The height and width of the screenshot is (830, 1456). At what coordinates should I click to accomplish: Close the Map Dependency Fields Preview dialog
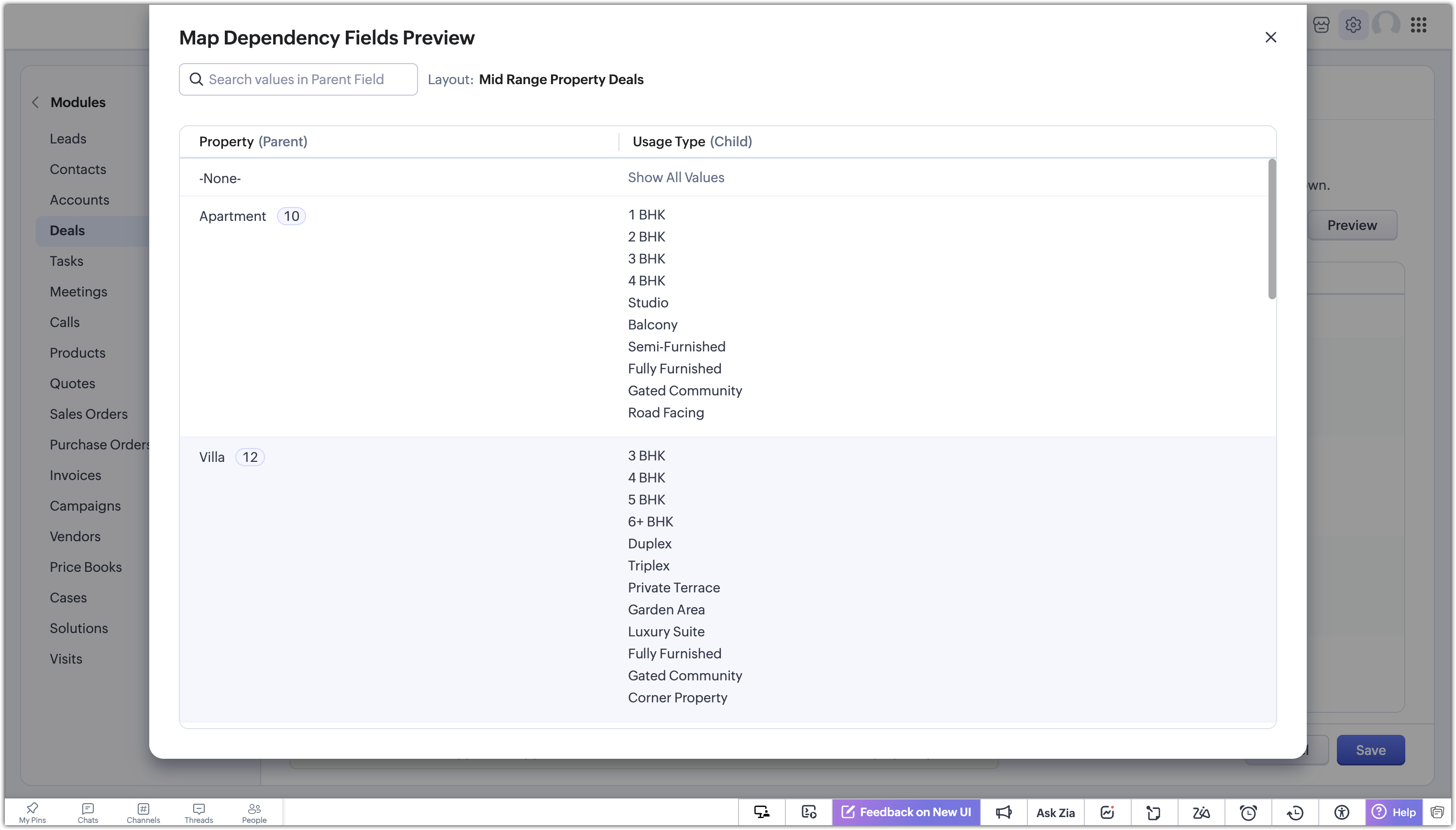[x=1270, y=38]
